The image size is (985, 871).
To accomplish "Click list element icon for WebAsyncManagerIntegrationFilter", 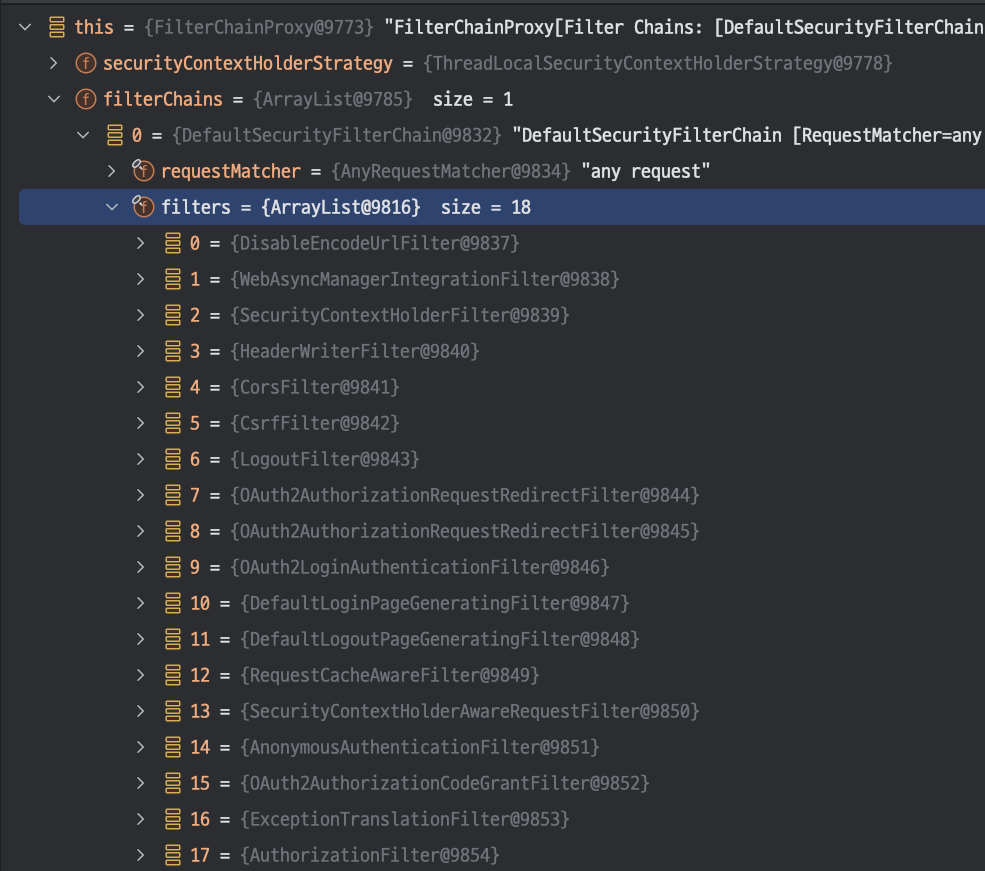I will pos(173,279).
